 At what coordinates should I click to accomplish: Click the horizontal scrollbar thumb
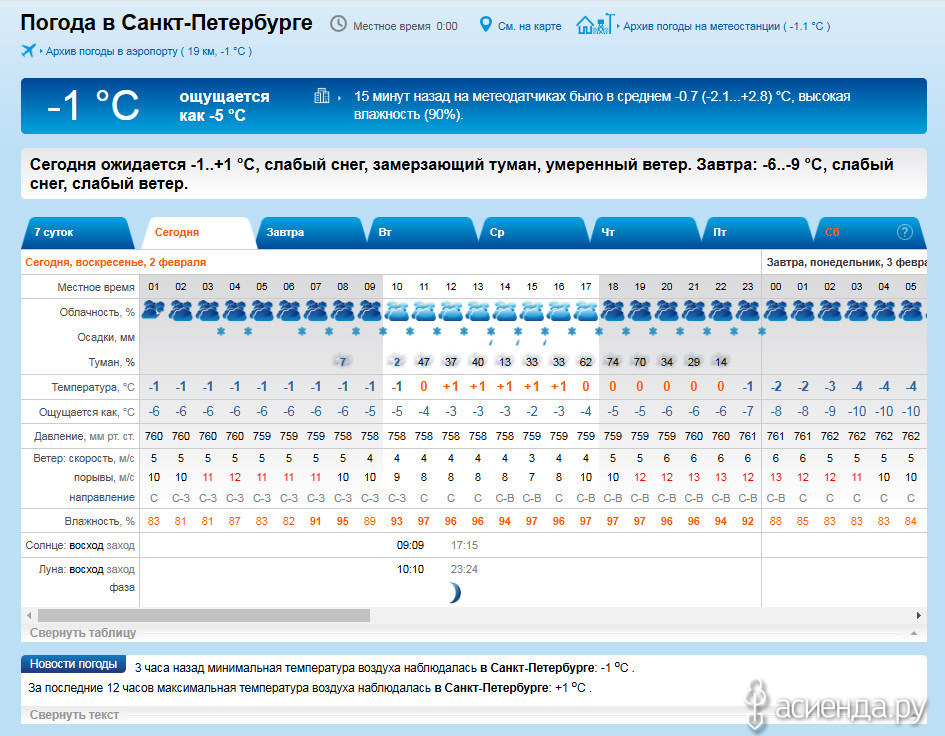point(204,615)
